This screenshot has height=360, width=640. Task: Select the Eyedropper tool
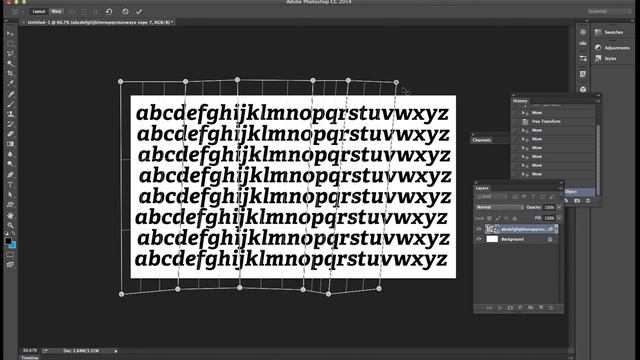point(11,84)
